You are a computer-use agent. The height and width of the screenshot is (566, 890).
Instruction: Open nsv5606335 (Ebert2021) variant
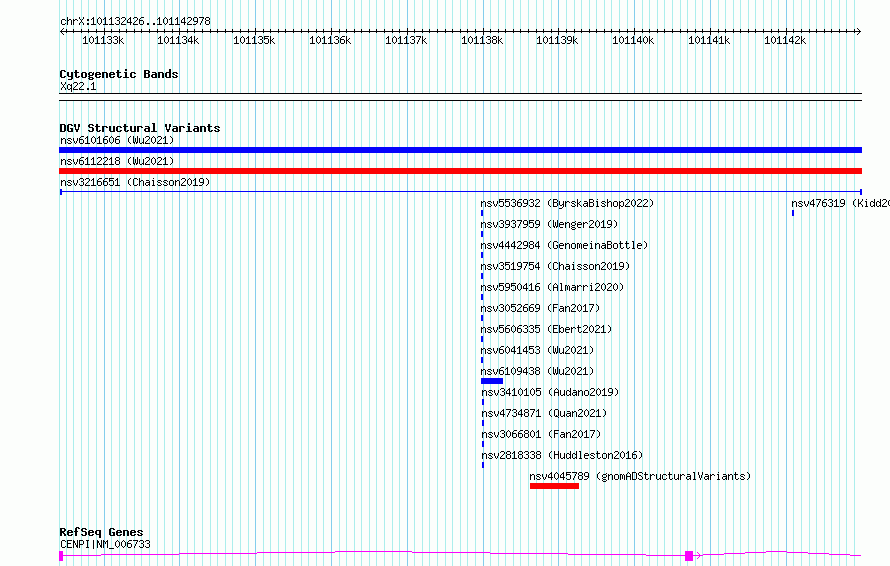[x=546, y=329]
